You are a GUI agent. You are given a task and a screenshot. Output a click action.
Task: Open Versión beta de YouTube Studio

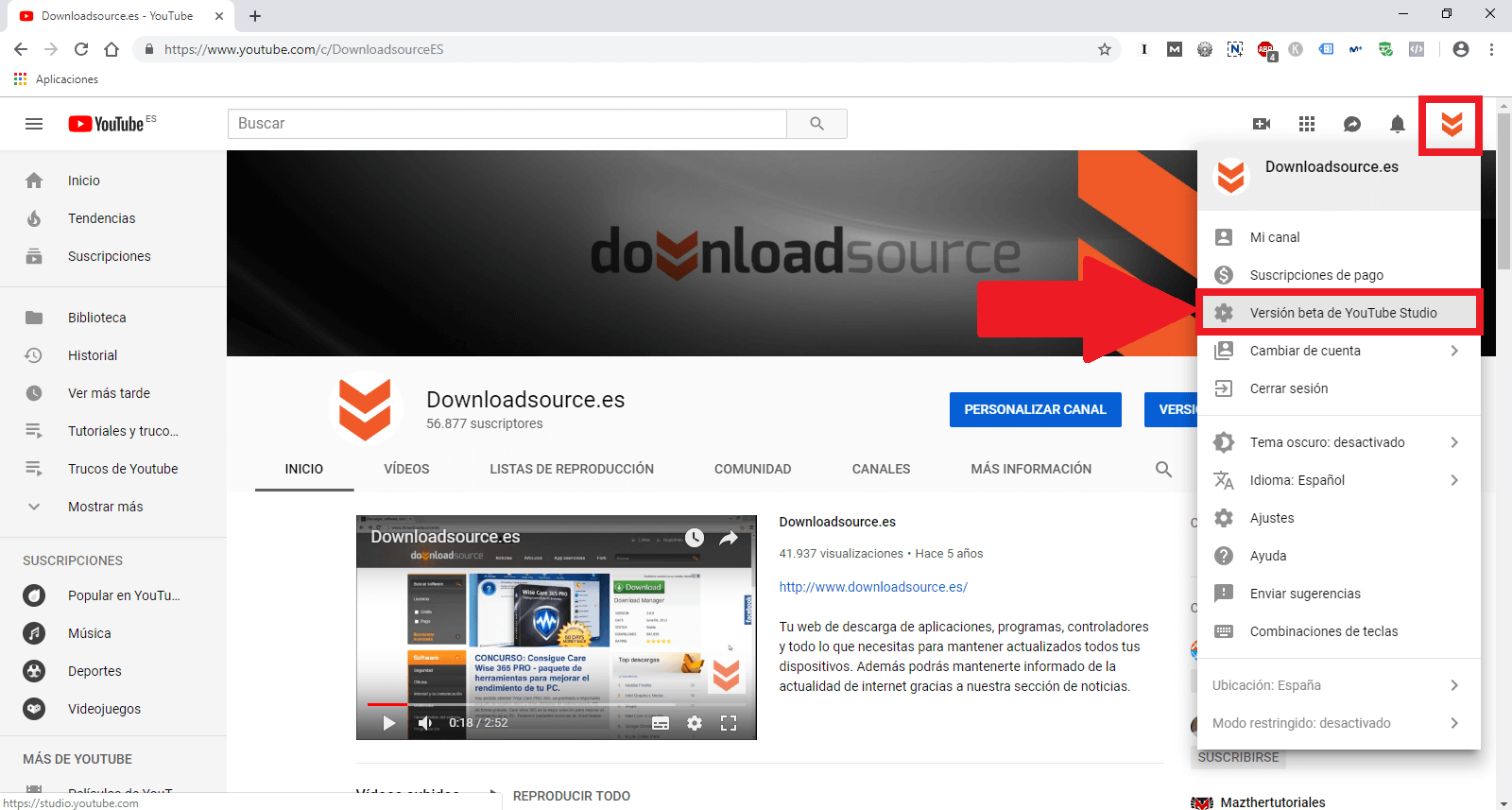(x=1339, y=313)
